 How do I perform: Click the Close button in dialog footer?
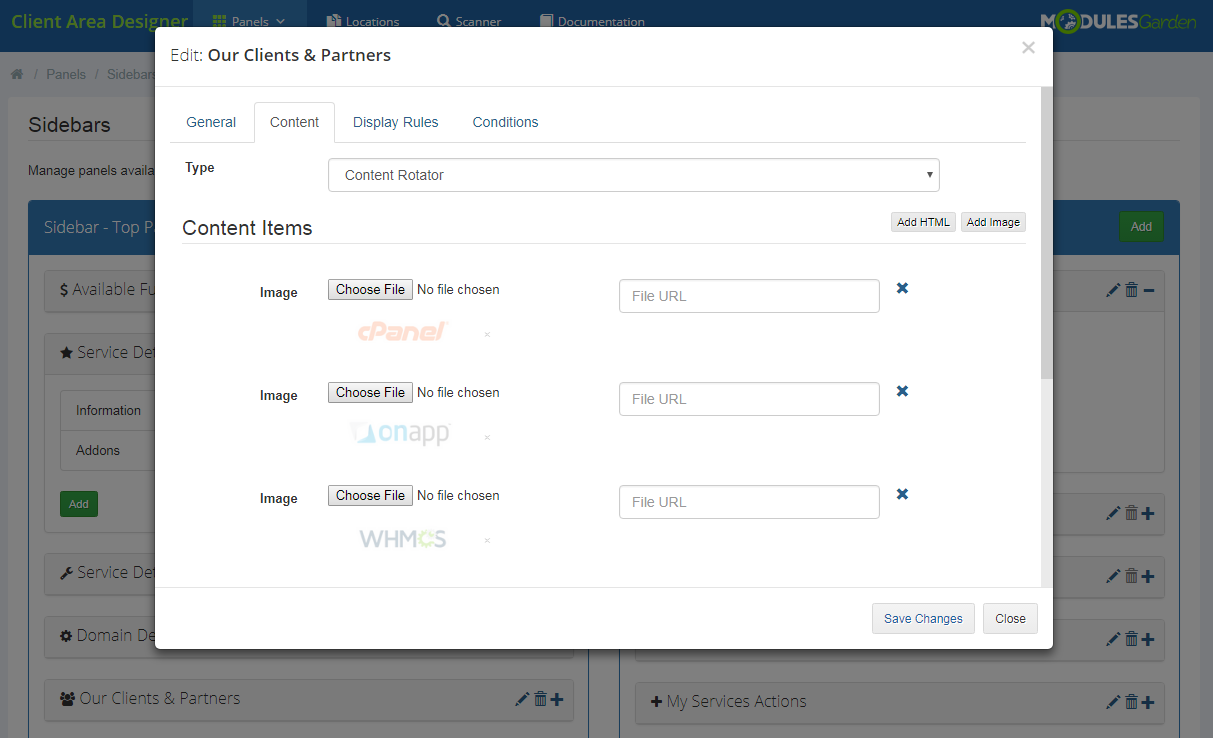tap(1010, 619)
